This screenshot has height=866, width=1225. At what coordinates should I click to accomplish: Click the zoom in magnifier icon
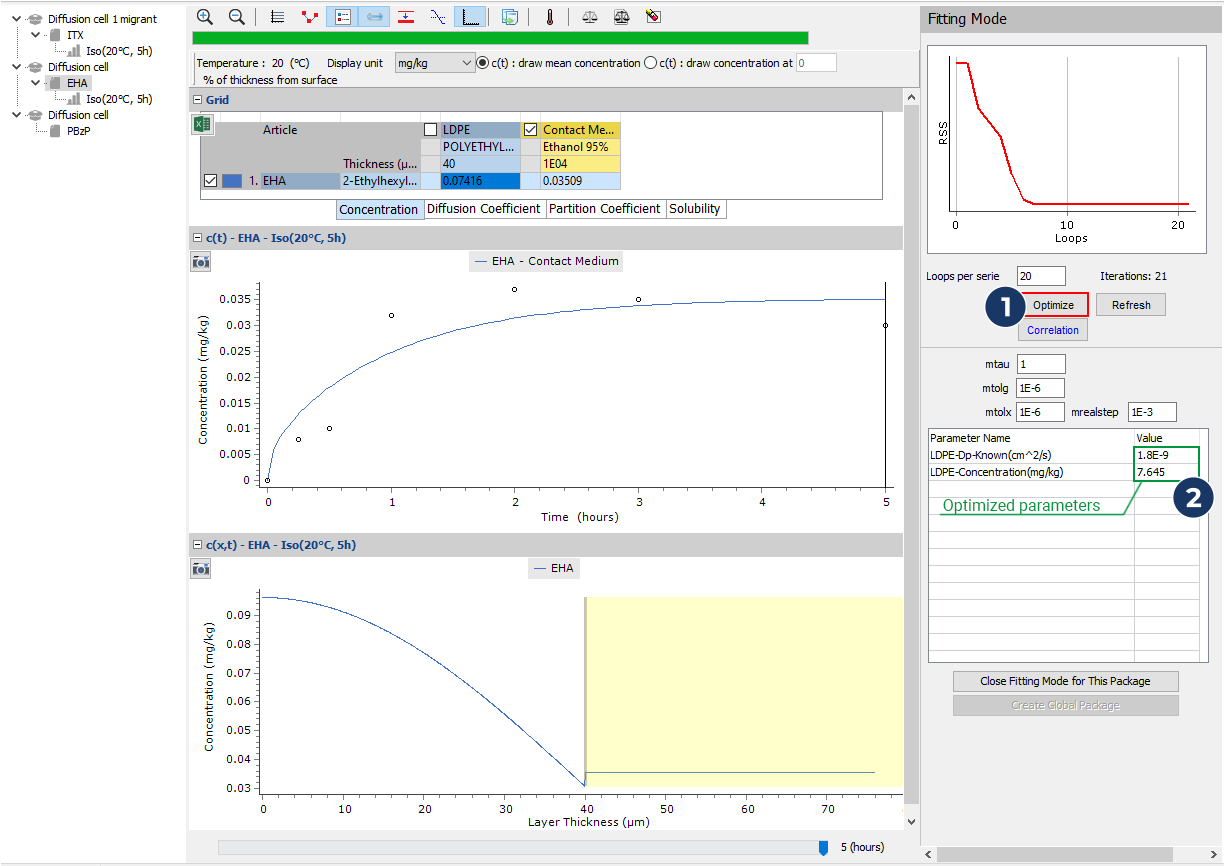(205, 16)
